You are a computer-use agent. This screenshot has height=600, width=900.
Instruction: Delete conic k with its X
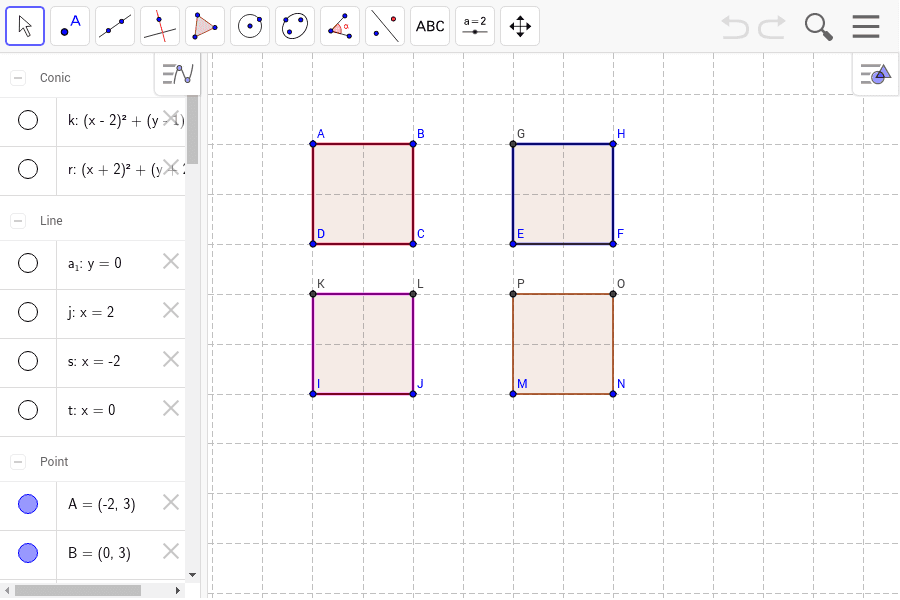click(171, 119)
